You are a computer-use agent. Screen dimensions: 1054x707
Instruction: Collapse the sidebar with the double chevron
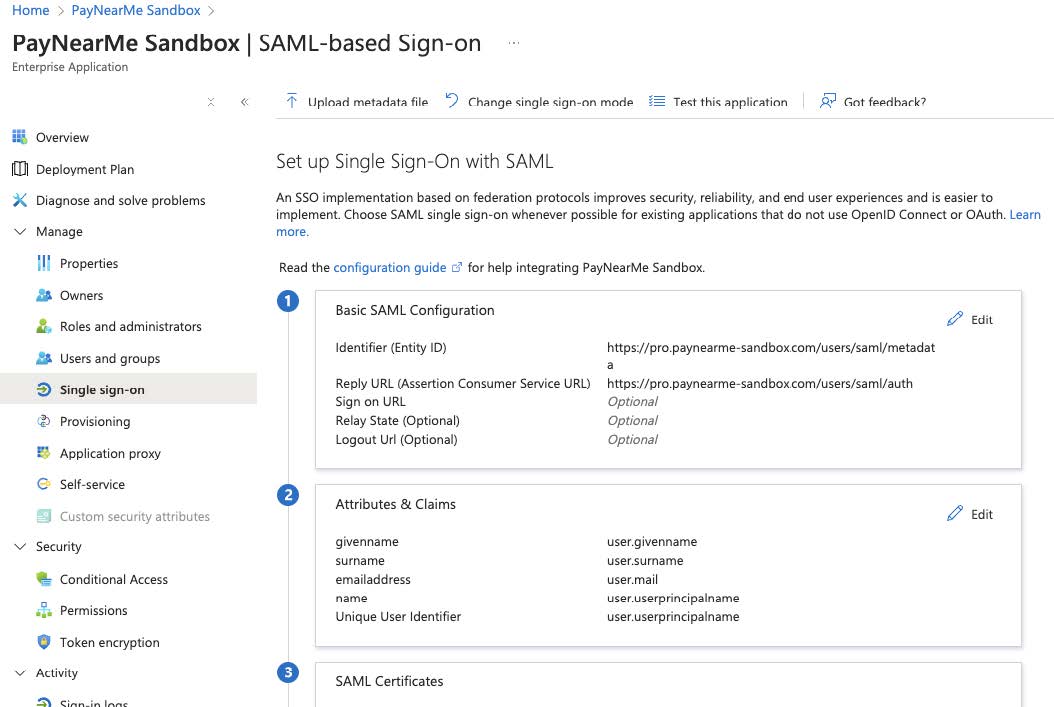pyautogui.click(x=245, y=102)
